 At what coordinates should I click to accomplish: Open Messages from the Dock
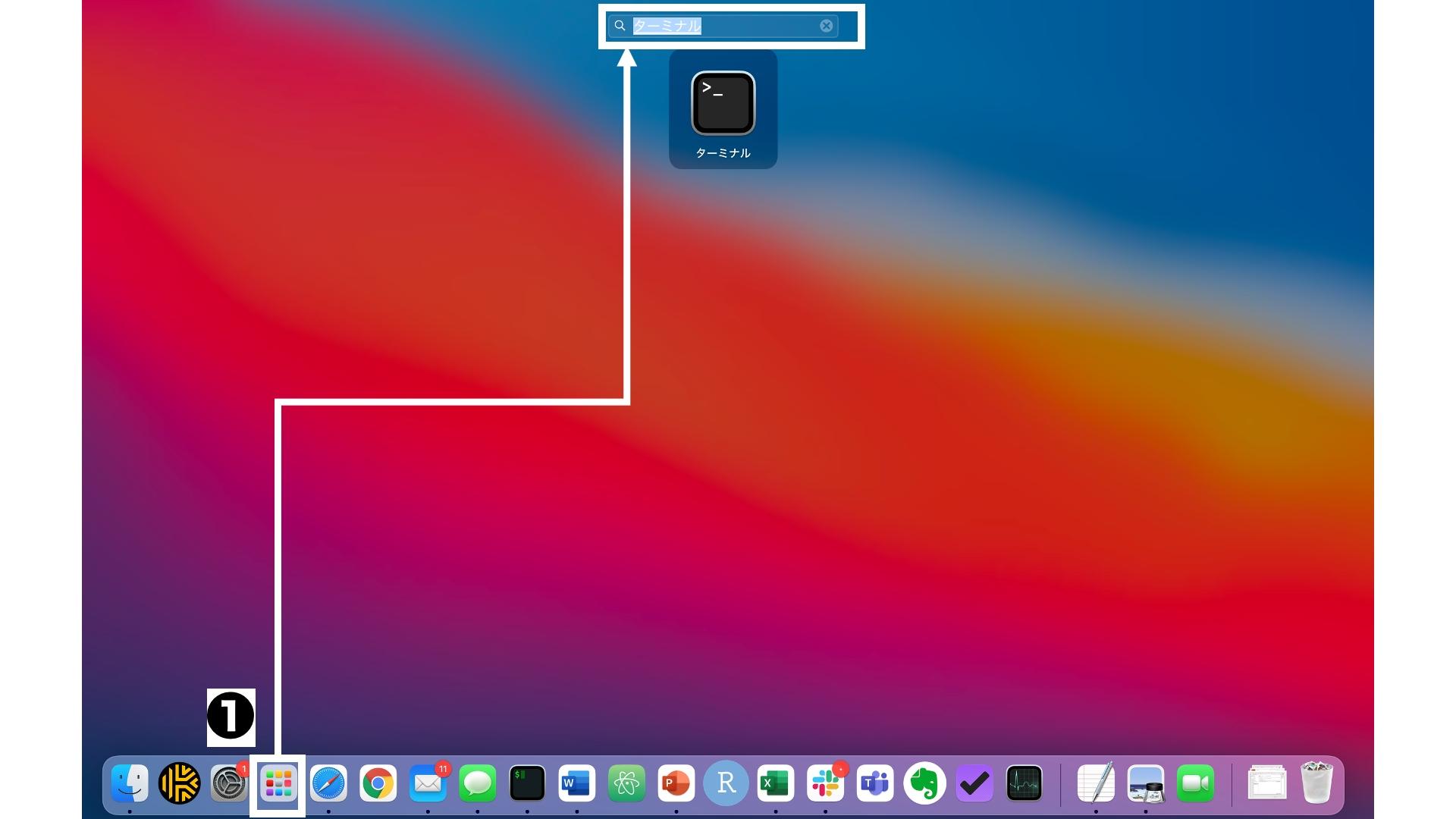pyautogui.click(x=477, y=783)
